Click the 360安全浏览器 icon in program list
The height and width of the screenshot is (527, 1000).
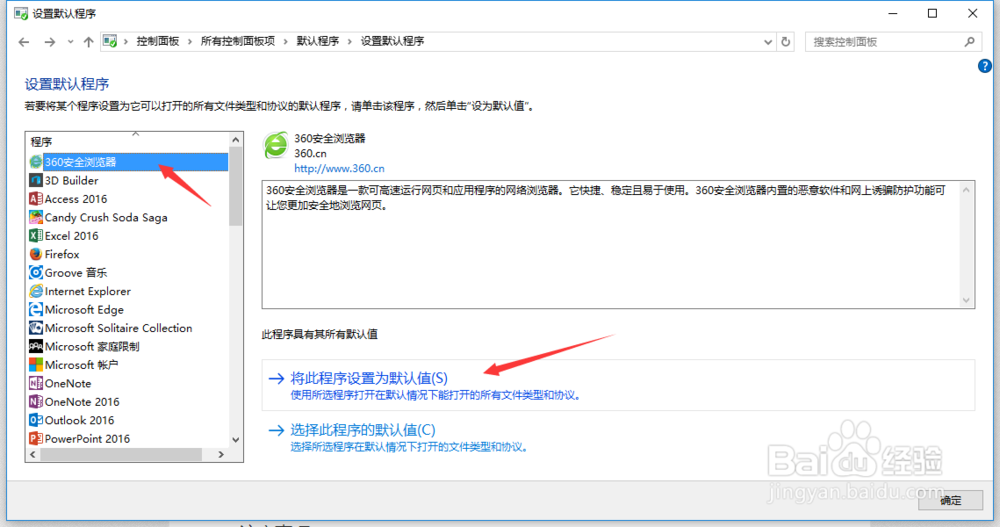point(36,162)
